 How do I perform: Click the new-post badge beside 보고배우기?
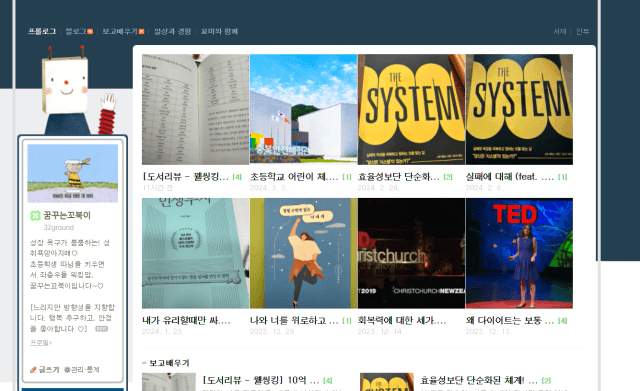[141, 31]
